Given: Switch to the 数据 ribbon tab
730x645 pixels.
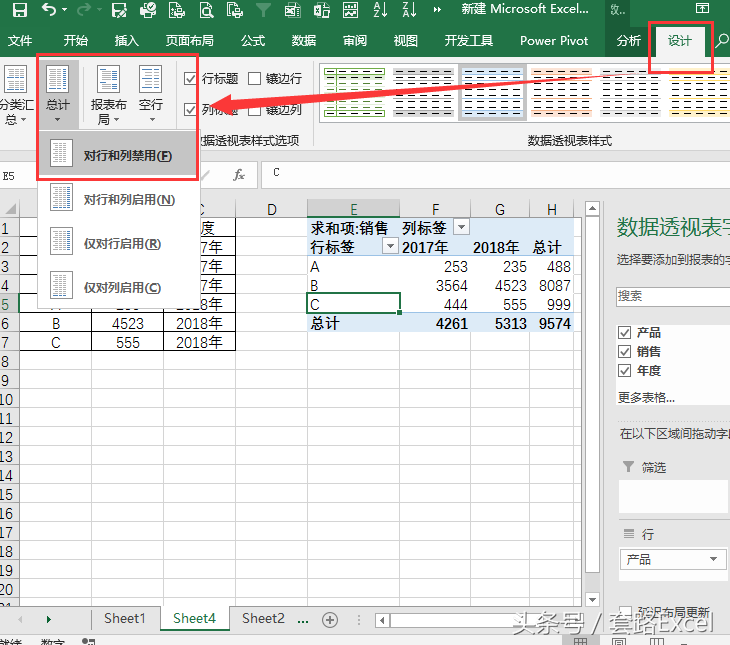Looking at the screenshot, I should (x=304, y=41).
